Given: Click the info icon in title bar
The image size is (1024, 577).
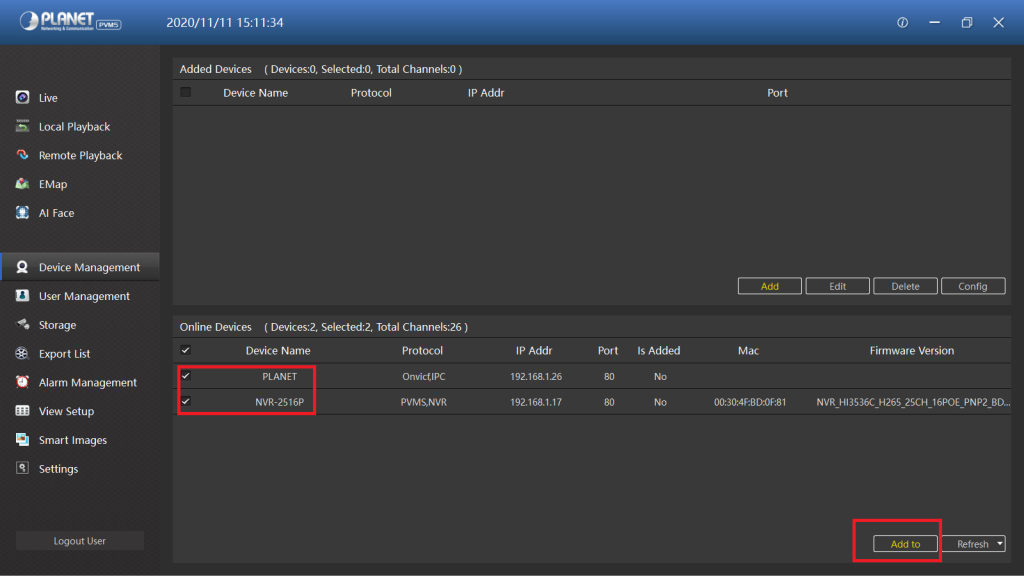Looking at the screenshot, I should tap(903, 22).
